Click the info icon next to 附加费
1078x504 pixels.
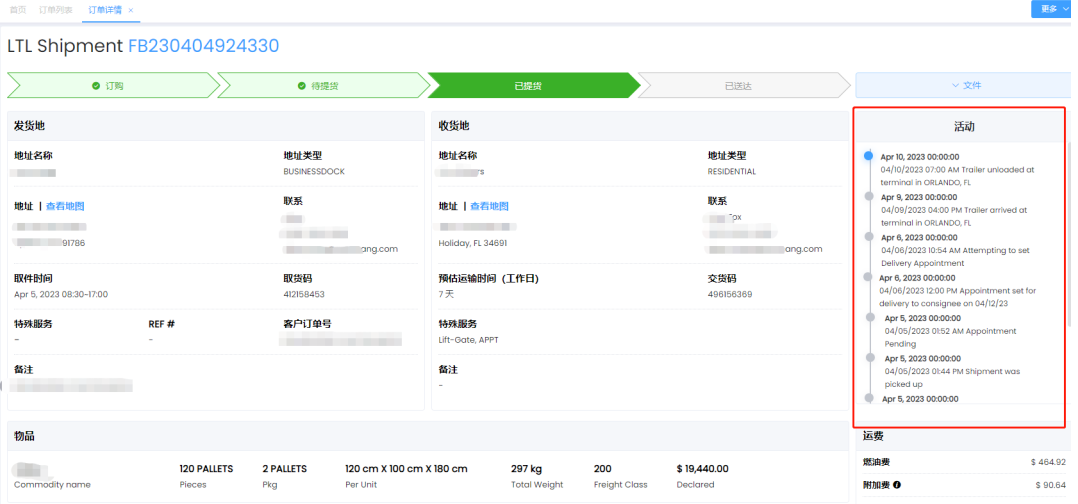[x=897, y=485]
